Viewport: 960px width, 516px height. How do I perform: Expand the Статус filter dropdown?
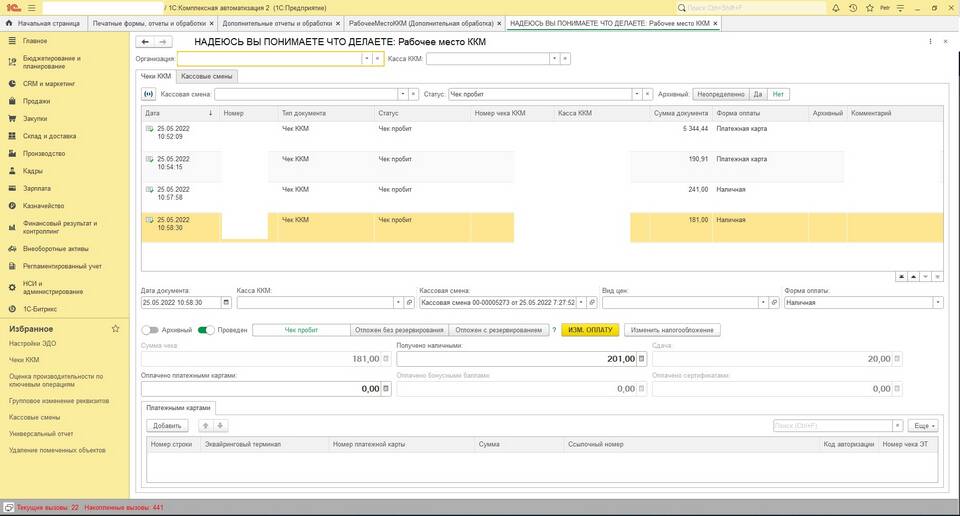(x=637, y=94)
